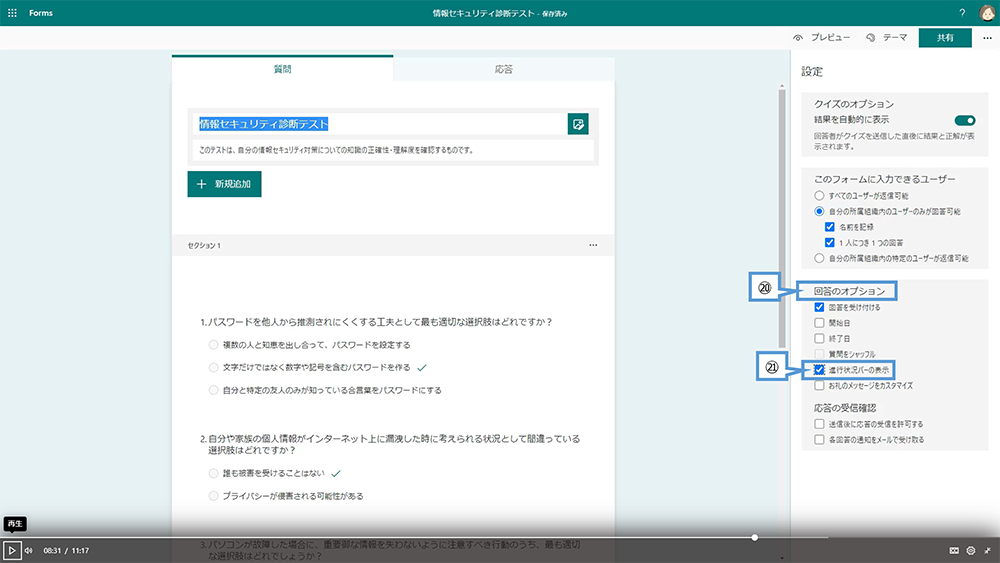Open the video settings gear

(971, 550)
